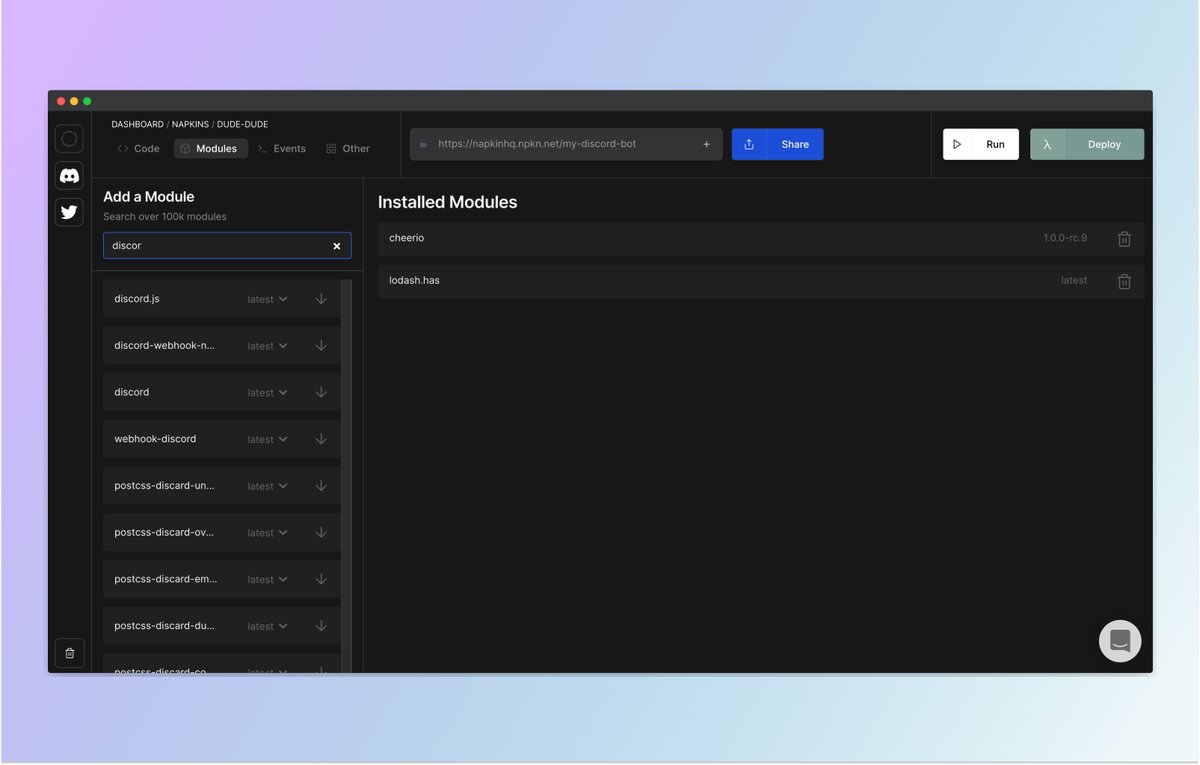Install the discord module using download arrow
The height and width of the screenshot is (765, 1200).
click(x=321, y=392)
